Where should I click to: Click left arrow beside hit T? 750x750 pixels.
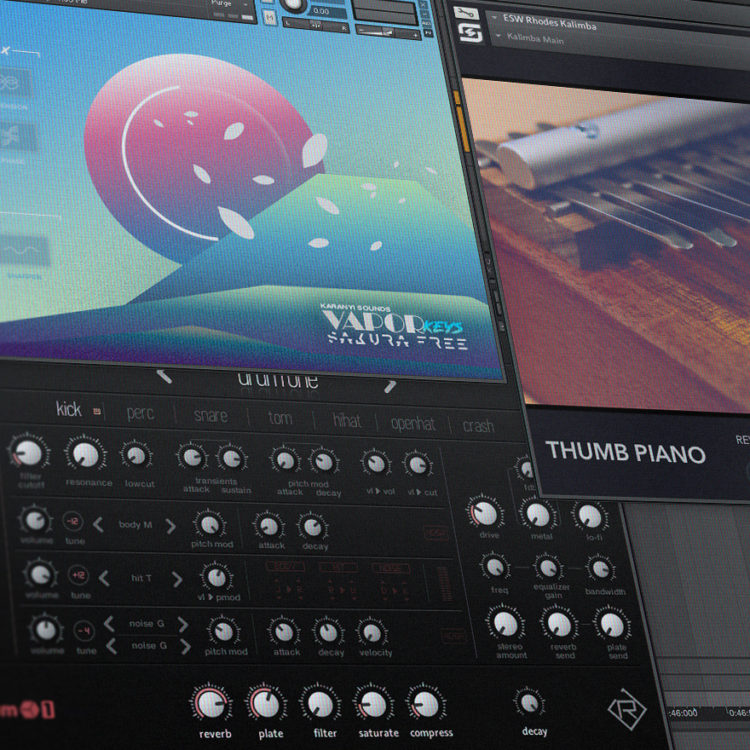104,578
